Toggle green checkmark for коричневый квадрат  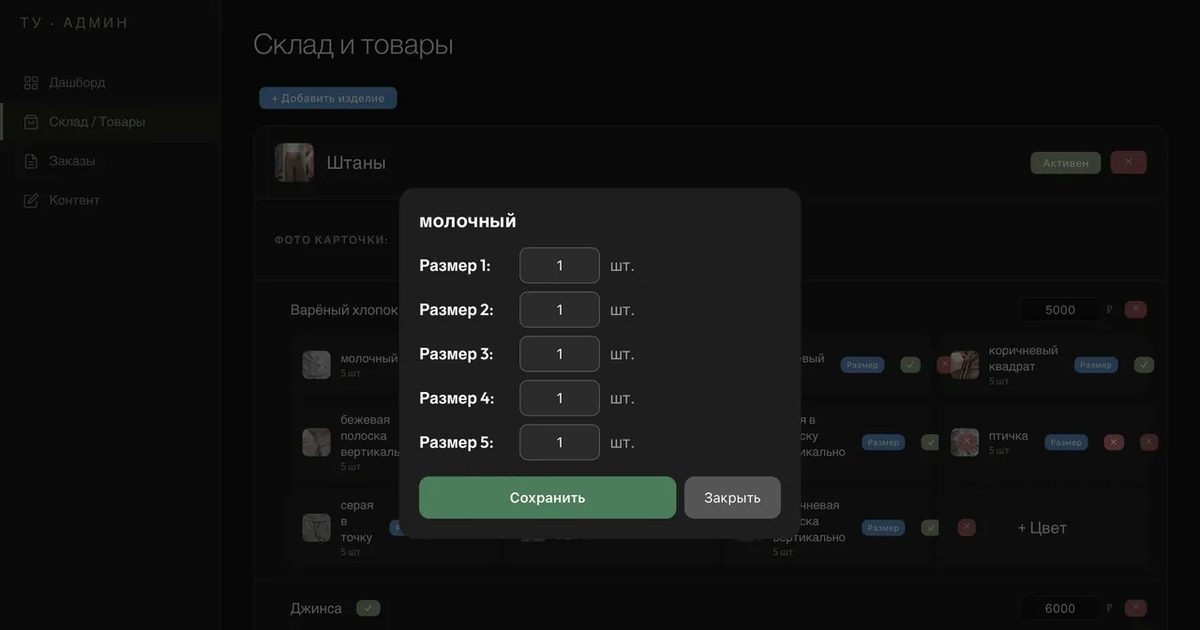1144,365
